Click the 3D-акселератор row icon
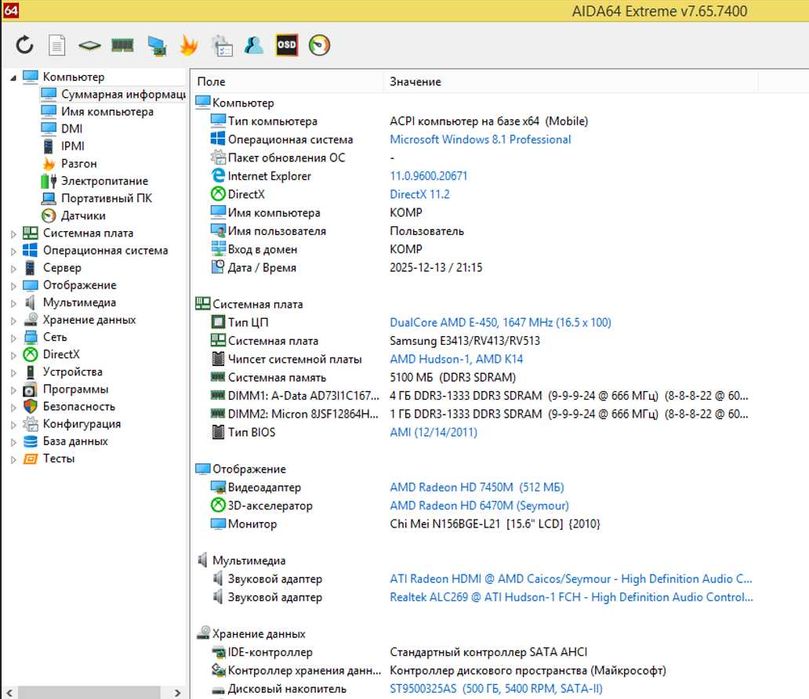 218,505
